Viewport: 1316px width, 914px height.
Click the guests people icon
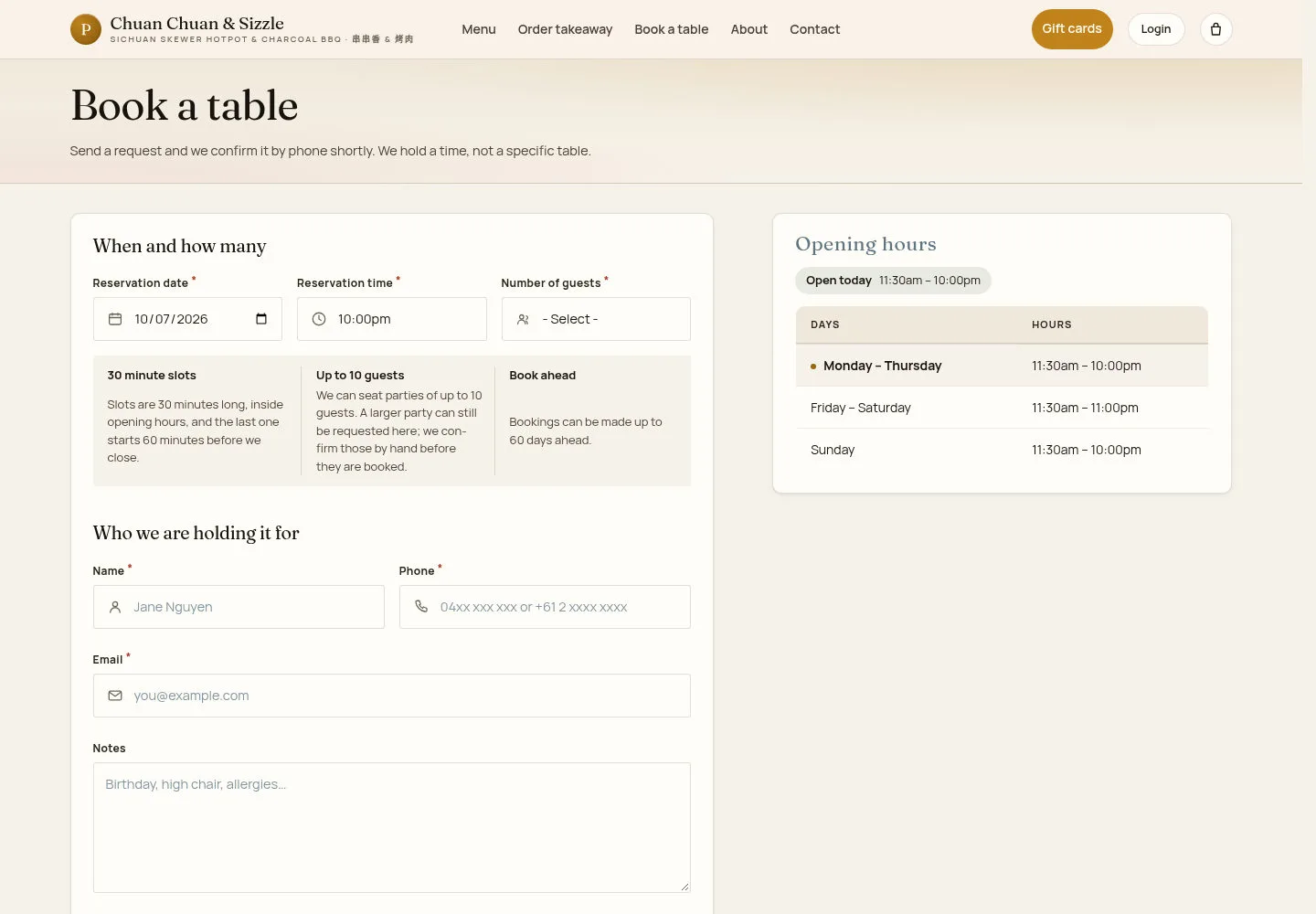coord(524,319)
